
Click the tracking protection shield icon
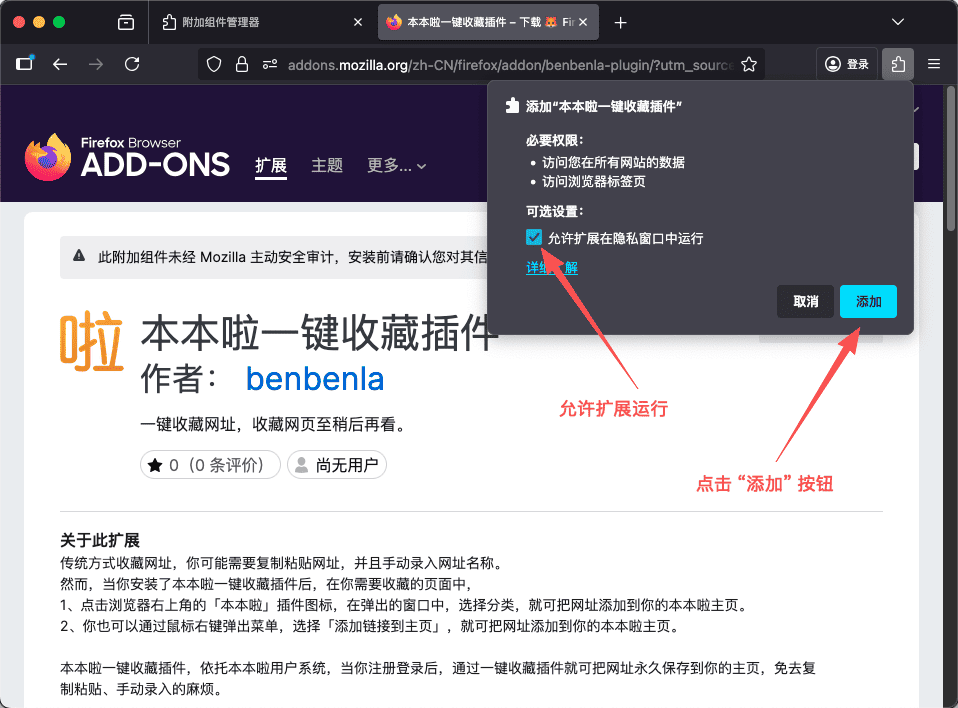(x=213, y=65)
